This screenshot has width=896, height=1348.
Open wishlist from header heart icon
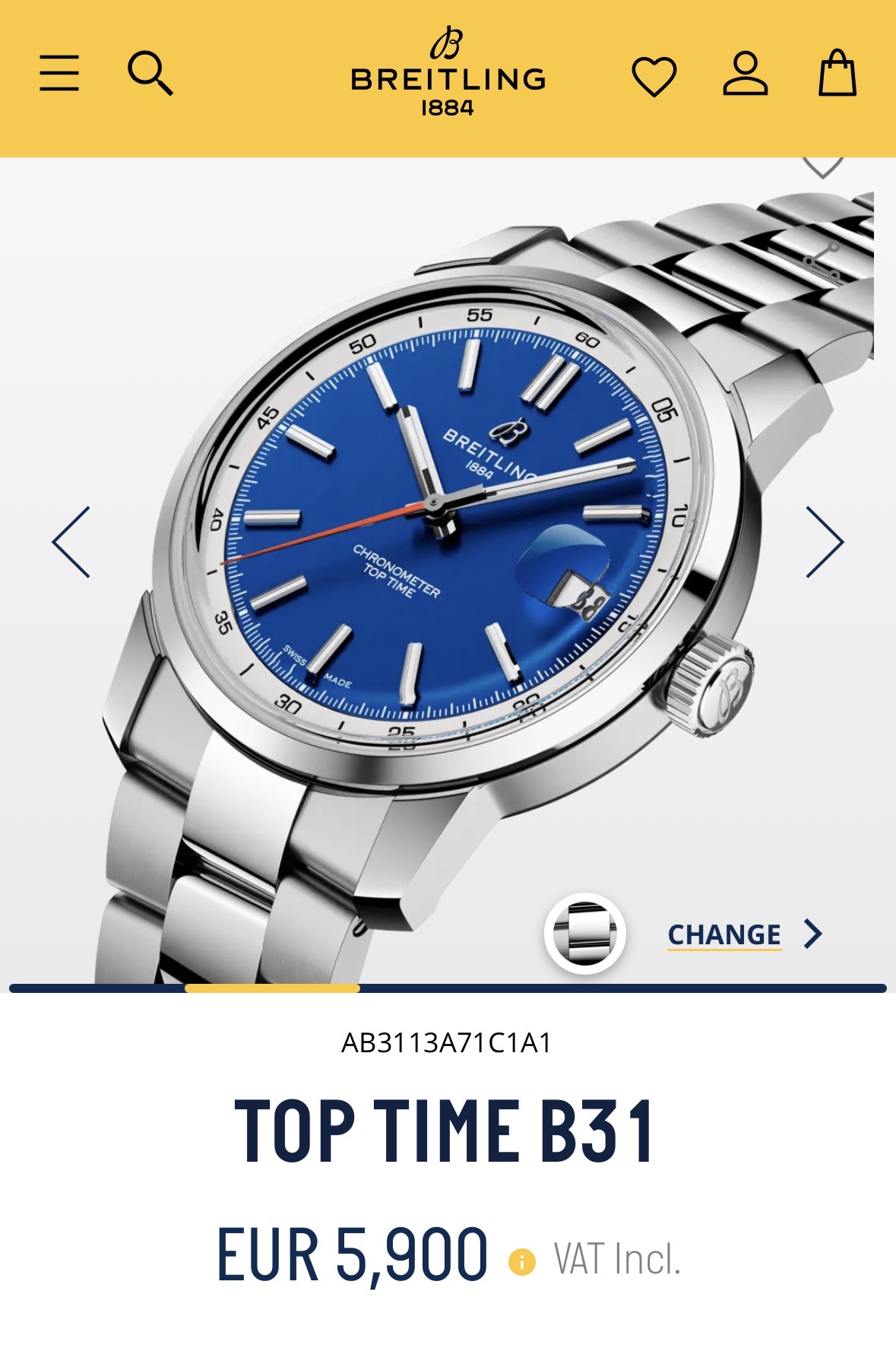[654, 76]
